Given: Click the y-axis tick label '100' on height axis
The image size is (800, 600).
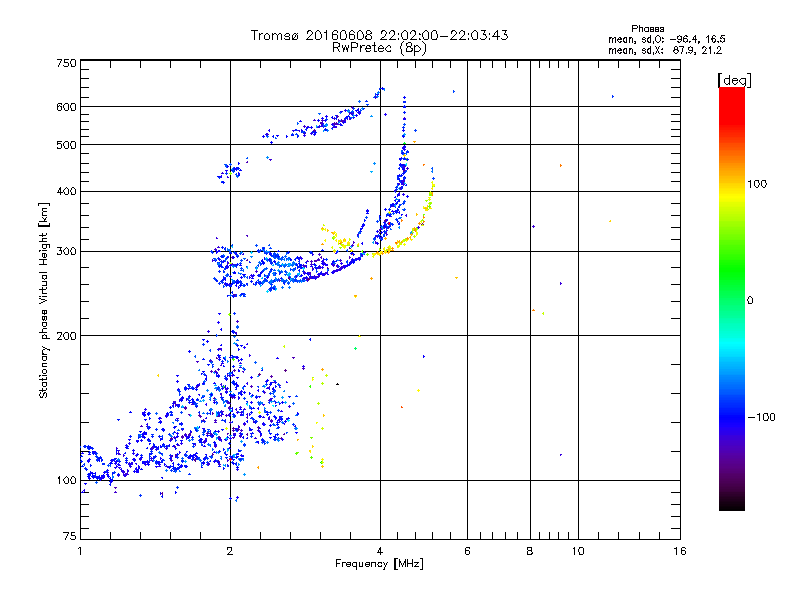Looking at the screenshot, I should pyautogui.click(x=66, y=481).
